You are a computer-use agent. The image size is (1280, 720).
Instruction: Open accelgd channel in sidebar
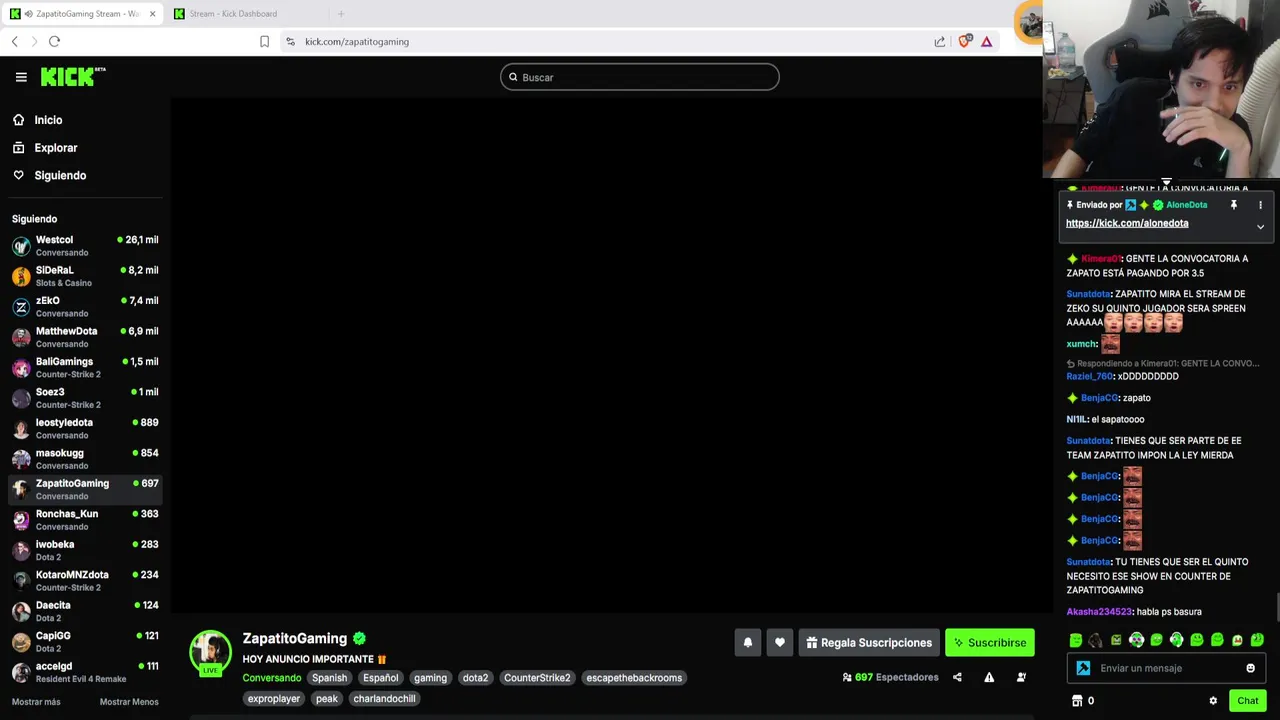(x=85, y=672)
